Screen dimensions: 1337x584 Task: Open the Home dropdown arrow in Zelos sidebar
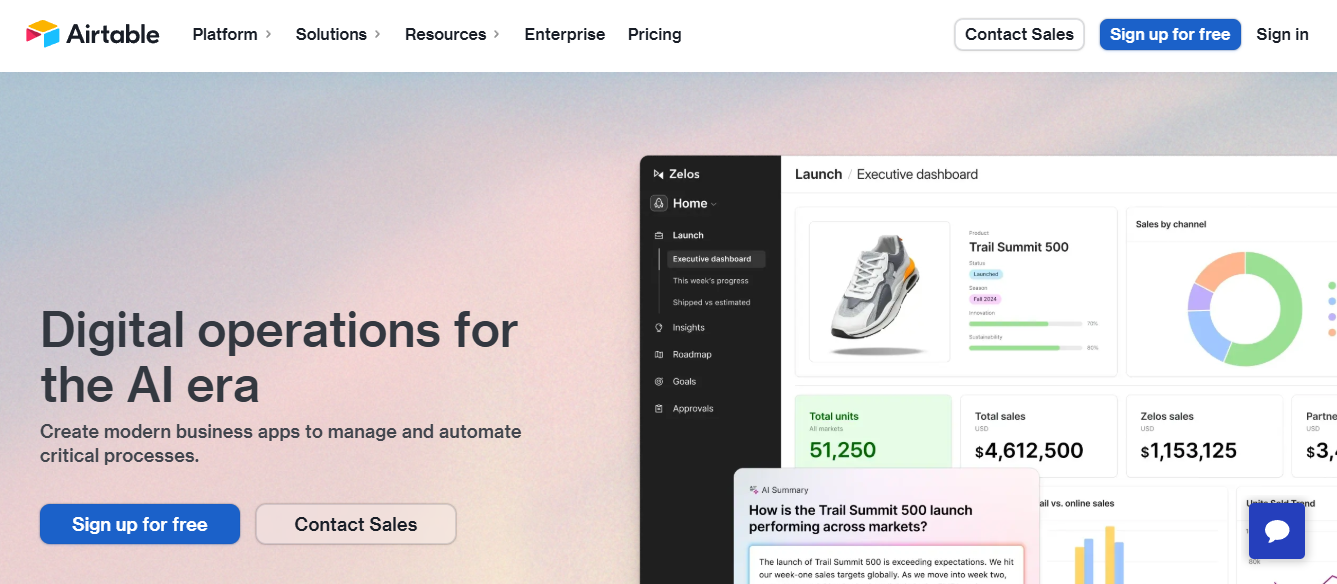point(714,204)
